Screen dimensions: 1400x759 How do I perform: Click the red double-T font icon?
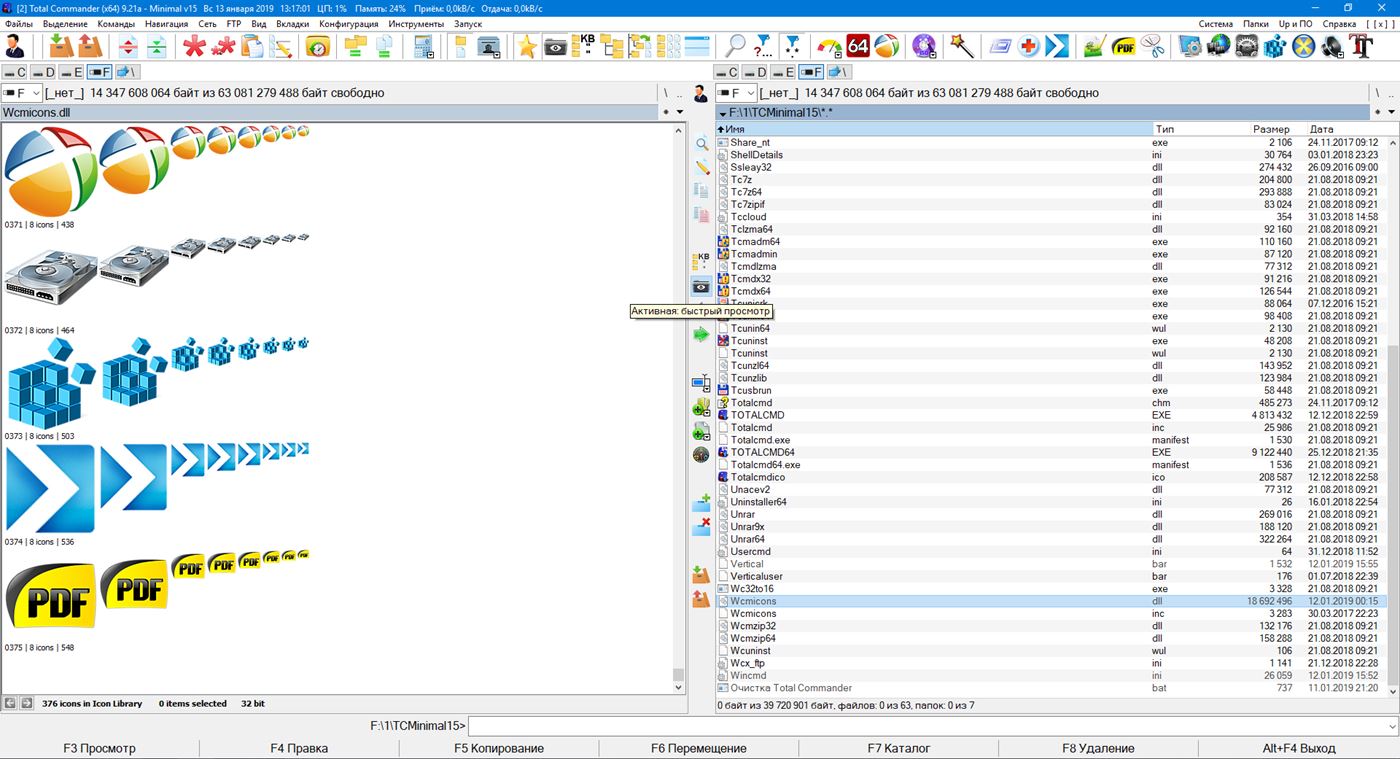1360,46
